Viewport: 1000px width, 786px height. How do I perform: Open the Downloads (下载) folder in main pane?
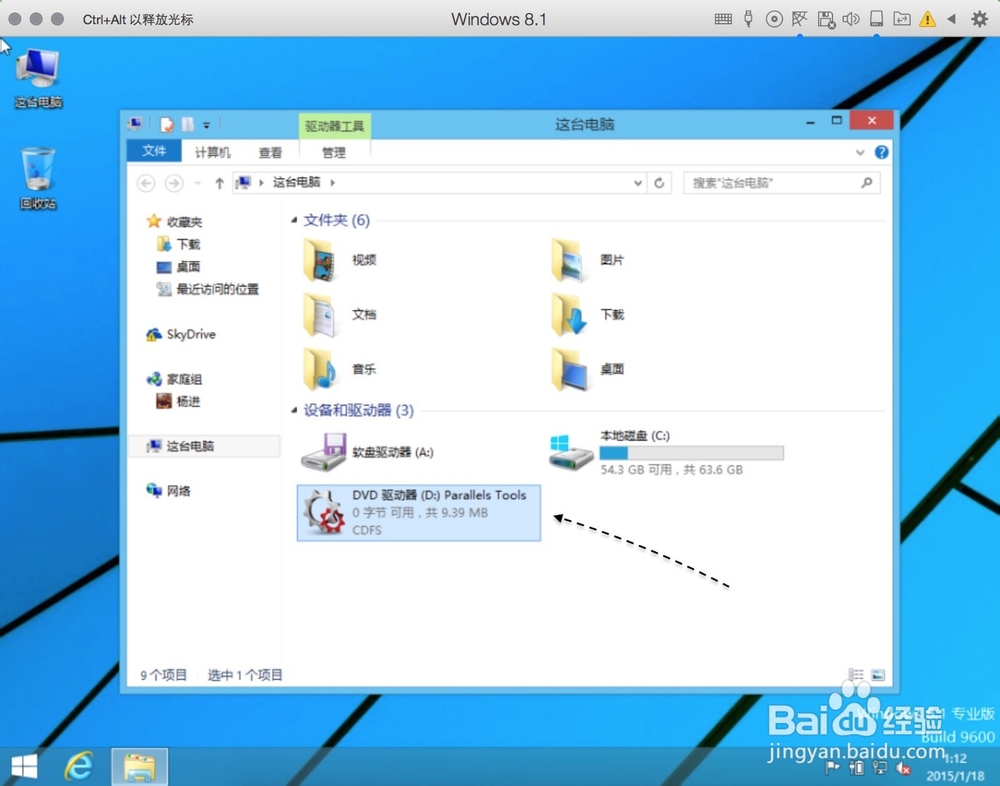(588, 315)
